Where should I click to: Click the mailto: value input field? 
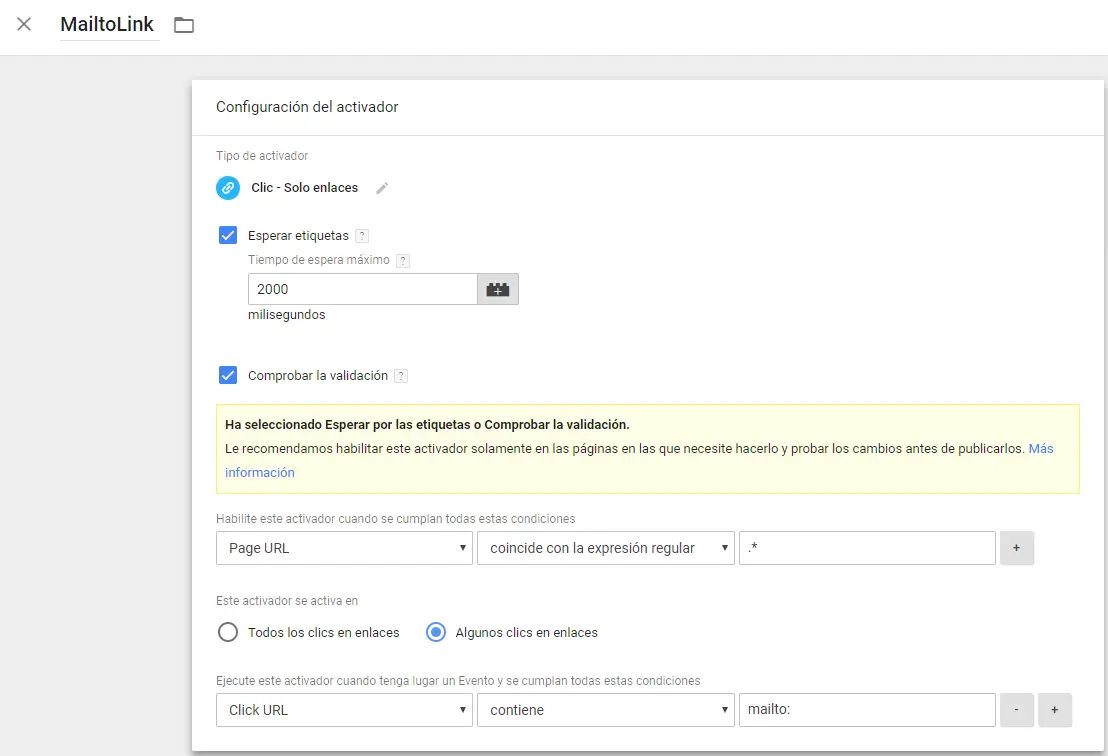[866, 710]
